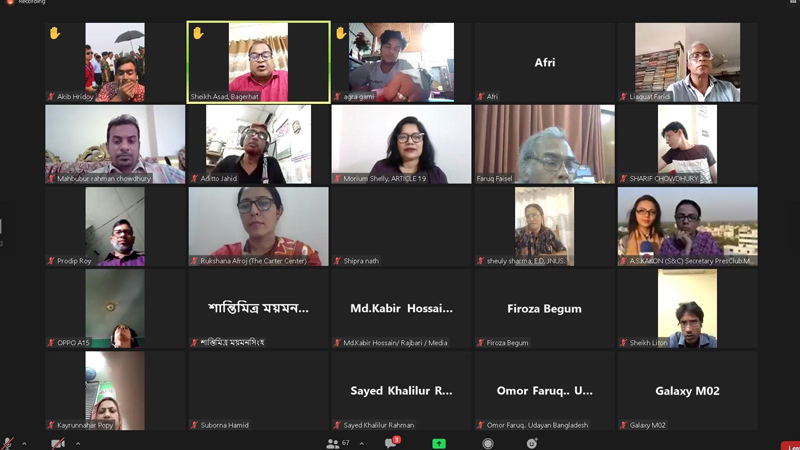Image resolution: width=800 pixels, height=450 pixels.
Task: Select Morium Shelly, ARTICLE 19 video tile
Action: [402, 144]
